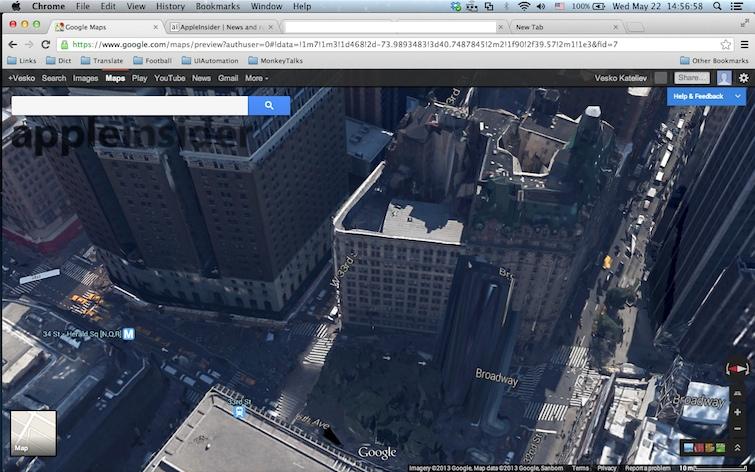
Task: Switch to the AppleInsider tab
Action: click(x=222, y=27)
